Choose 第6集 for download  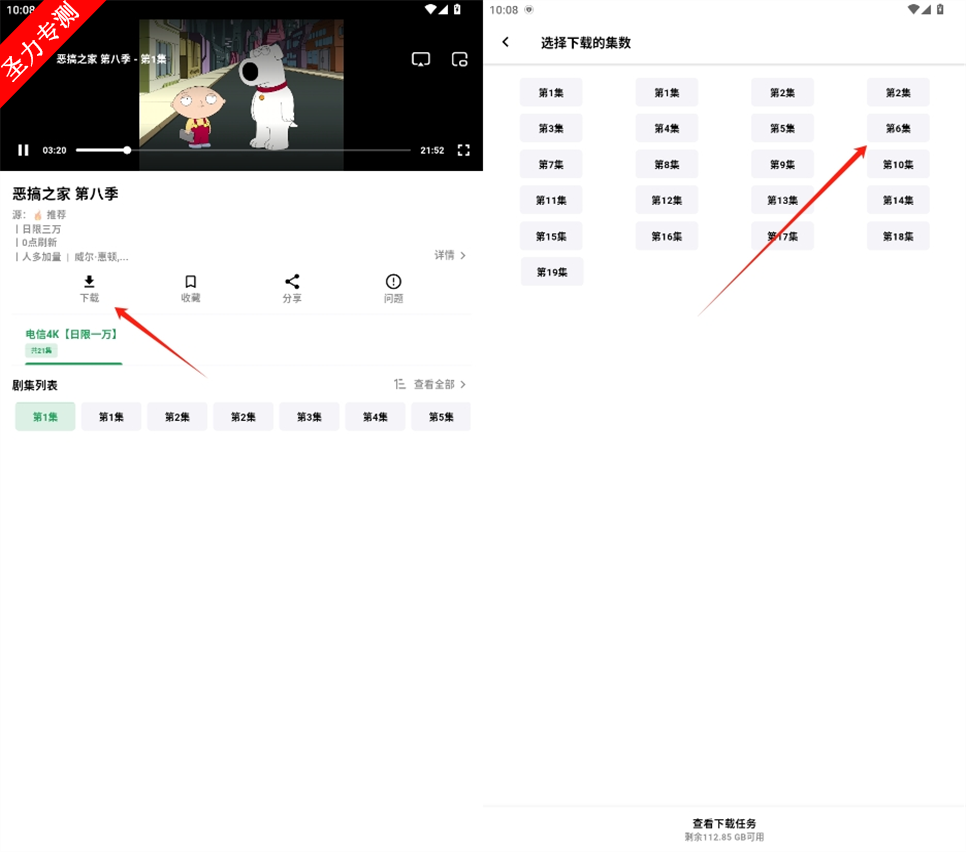[898, 128]
